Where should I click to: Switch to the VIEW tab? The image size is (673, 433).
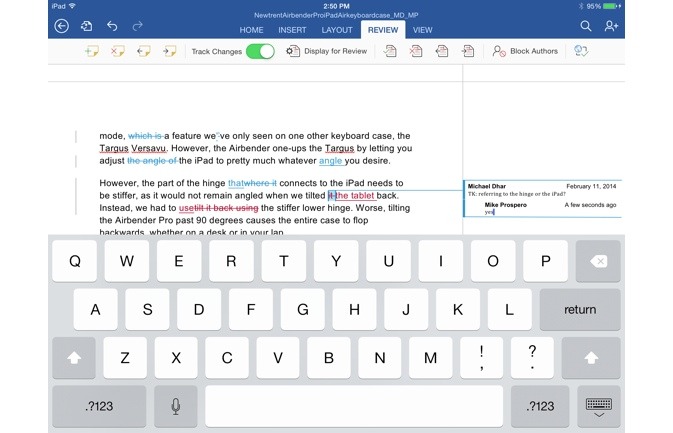[422, 30]
